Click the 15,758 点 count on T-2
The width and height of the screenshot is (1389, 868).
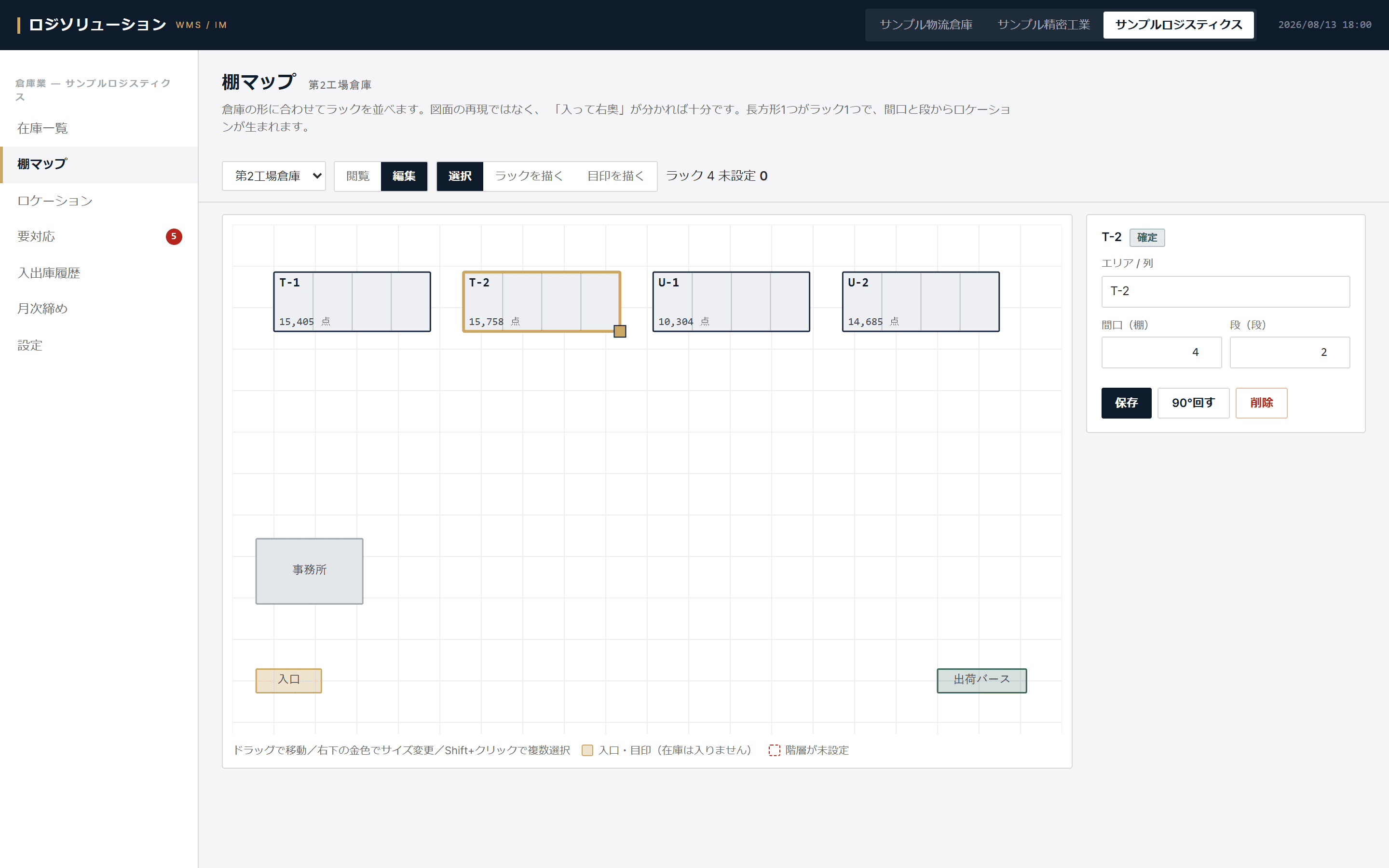(x=494, y=322)
